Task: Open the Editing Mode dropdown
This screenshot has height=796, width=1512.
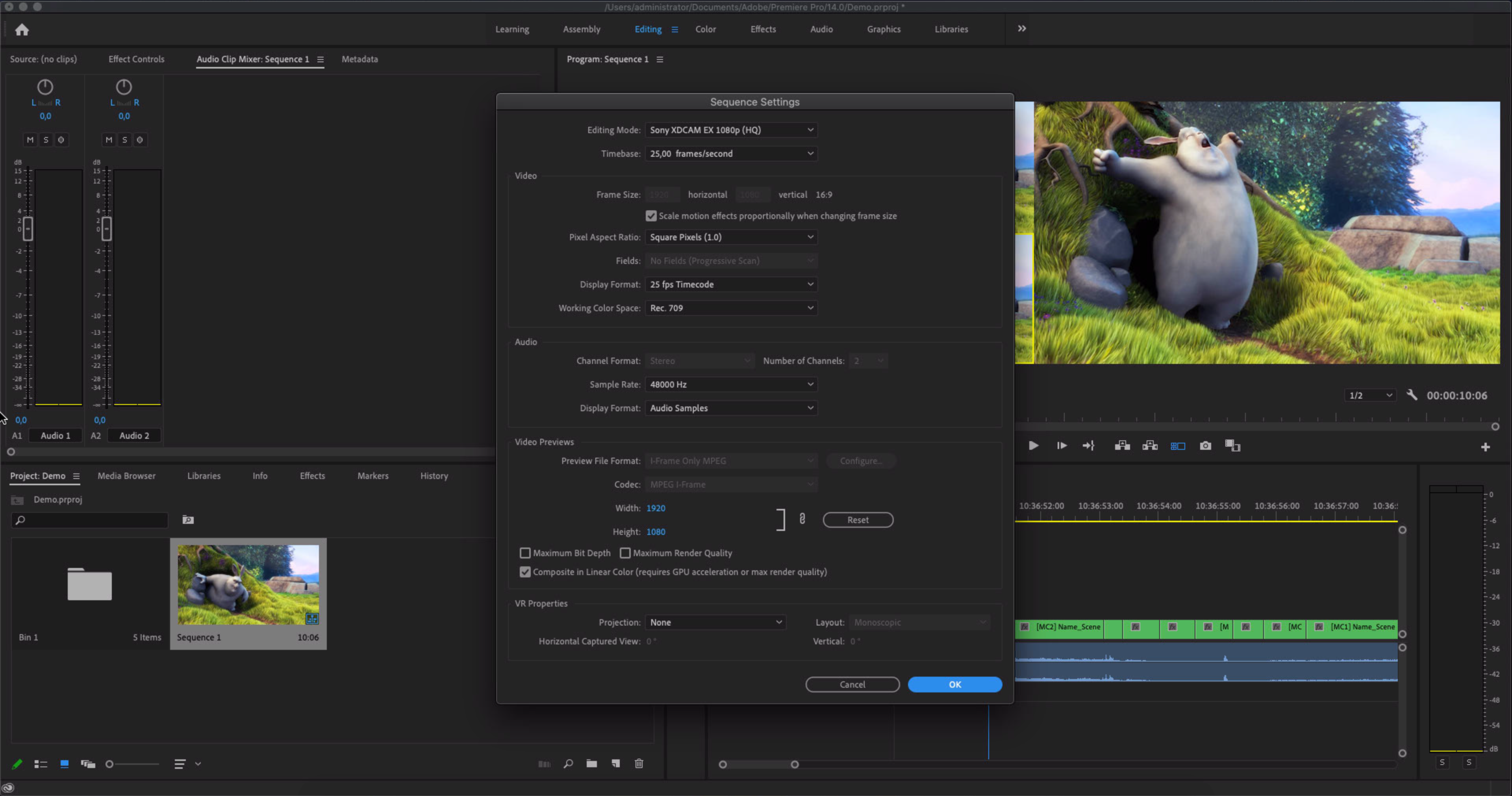Action: pyautogui.click(x=731, y=130)
